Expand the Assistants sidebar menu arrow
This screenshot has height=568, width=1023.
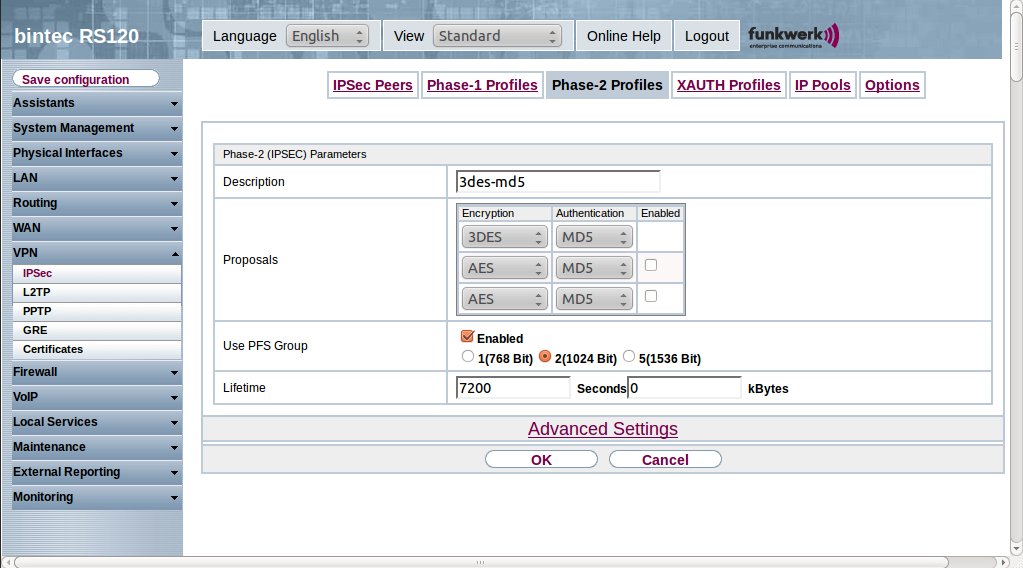[x=174, y=104]
